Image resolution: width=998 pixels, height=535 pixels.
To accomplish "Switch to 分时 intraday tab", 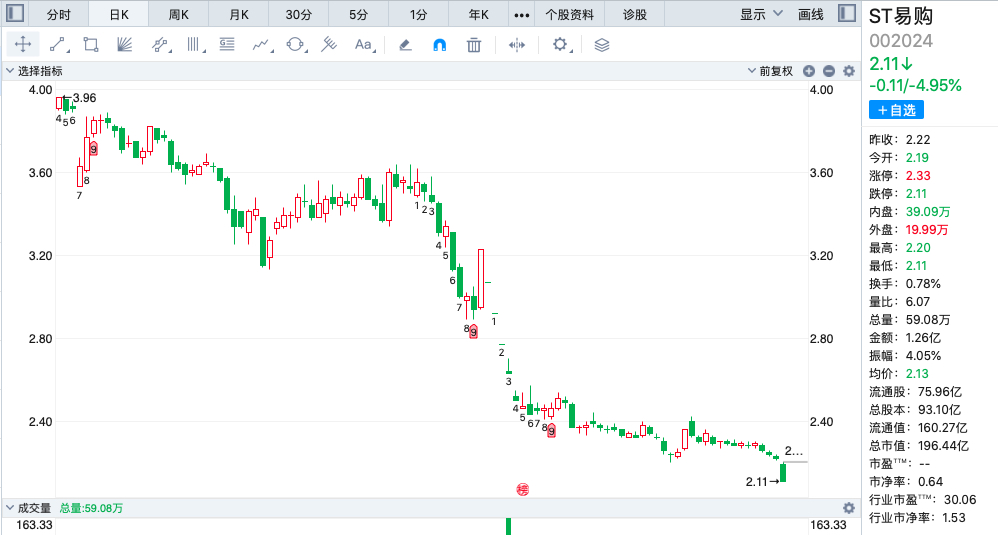I will (x=59, y=14).
